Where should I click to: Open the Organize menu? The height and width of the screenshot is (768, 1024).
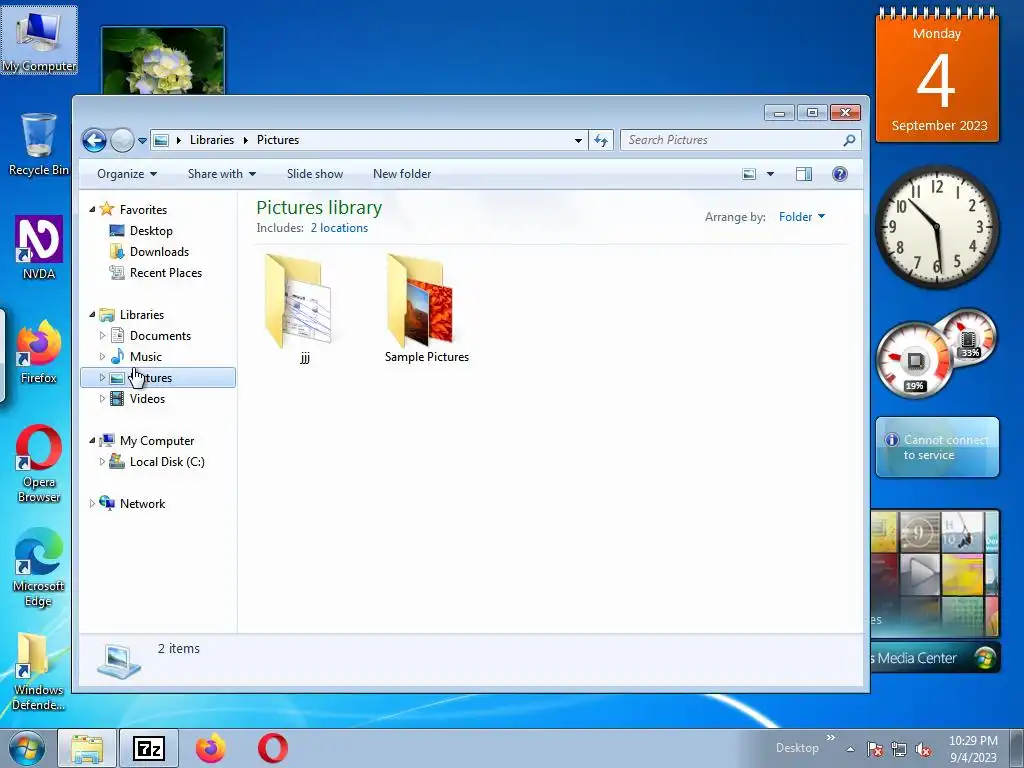click(127, 174)
